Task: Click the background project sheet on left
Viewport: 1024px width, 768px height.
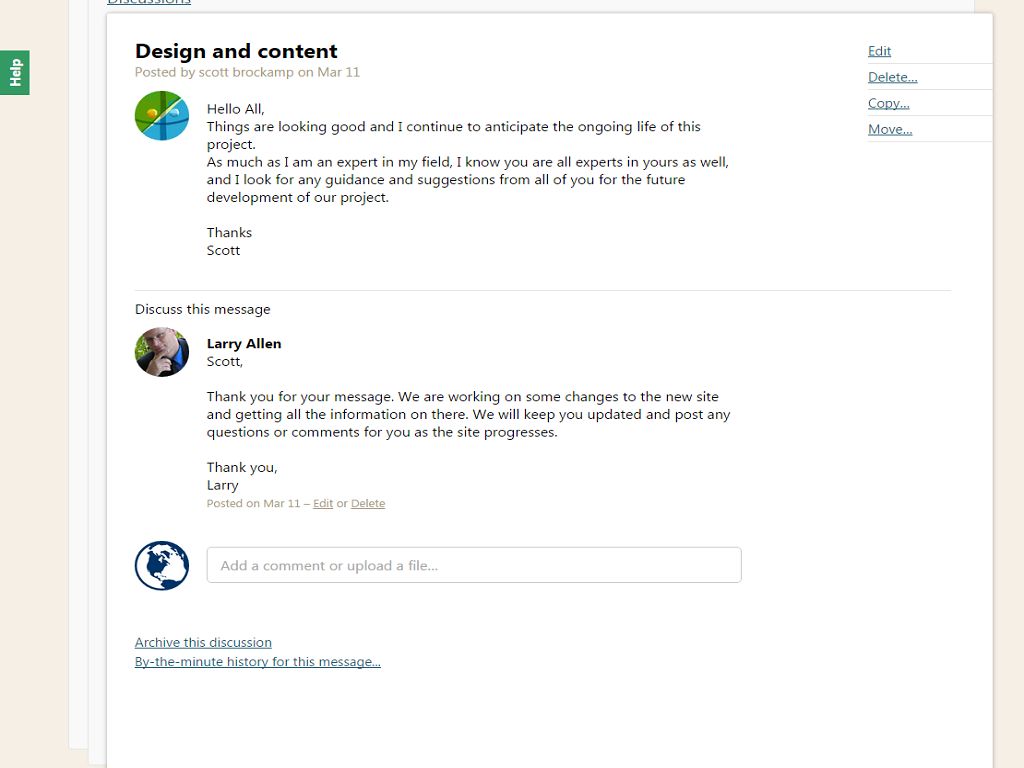Action: coord(78,400)
